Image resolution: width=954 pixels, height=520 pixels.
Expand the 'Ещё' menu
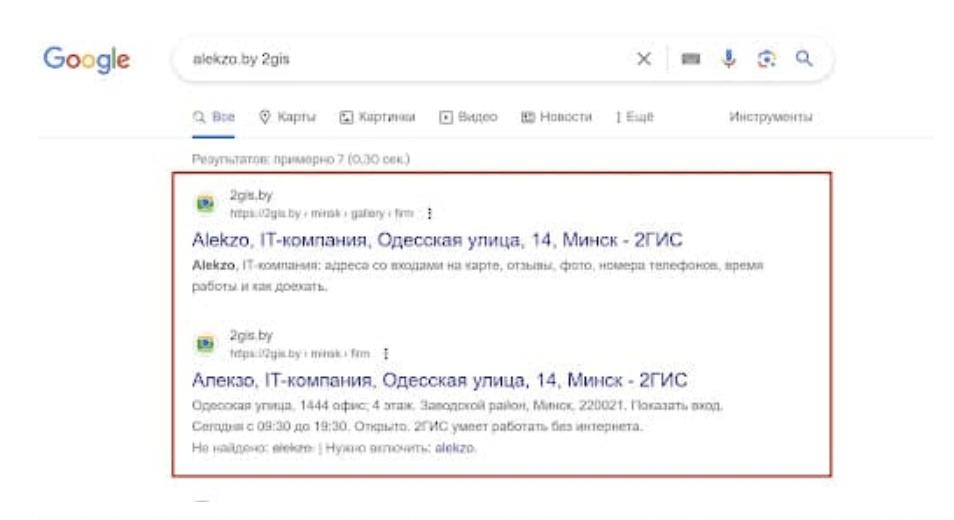pos(635,117)
